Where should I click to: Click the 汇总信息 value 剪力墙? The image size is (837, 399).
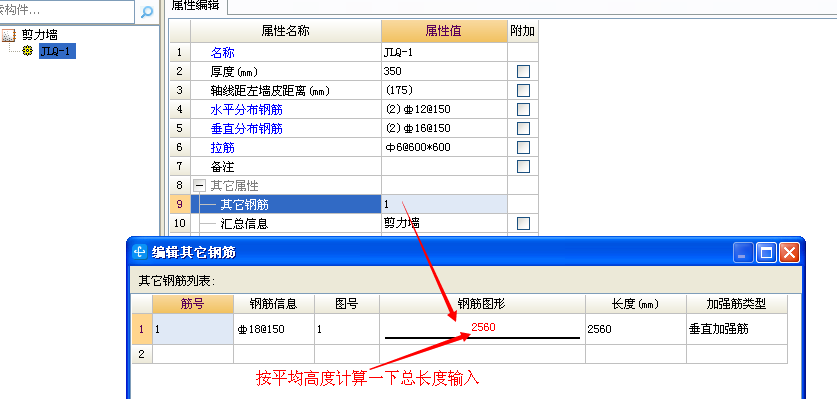click(x=444, y=223)
